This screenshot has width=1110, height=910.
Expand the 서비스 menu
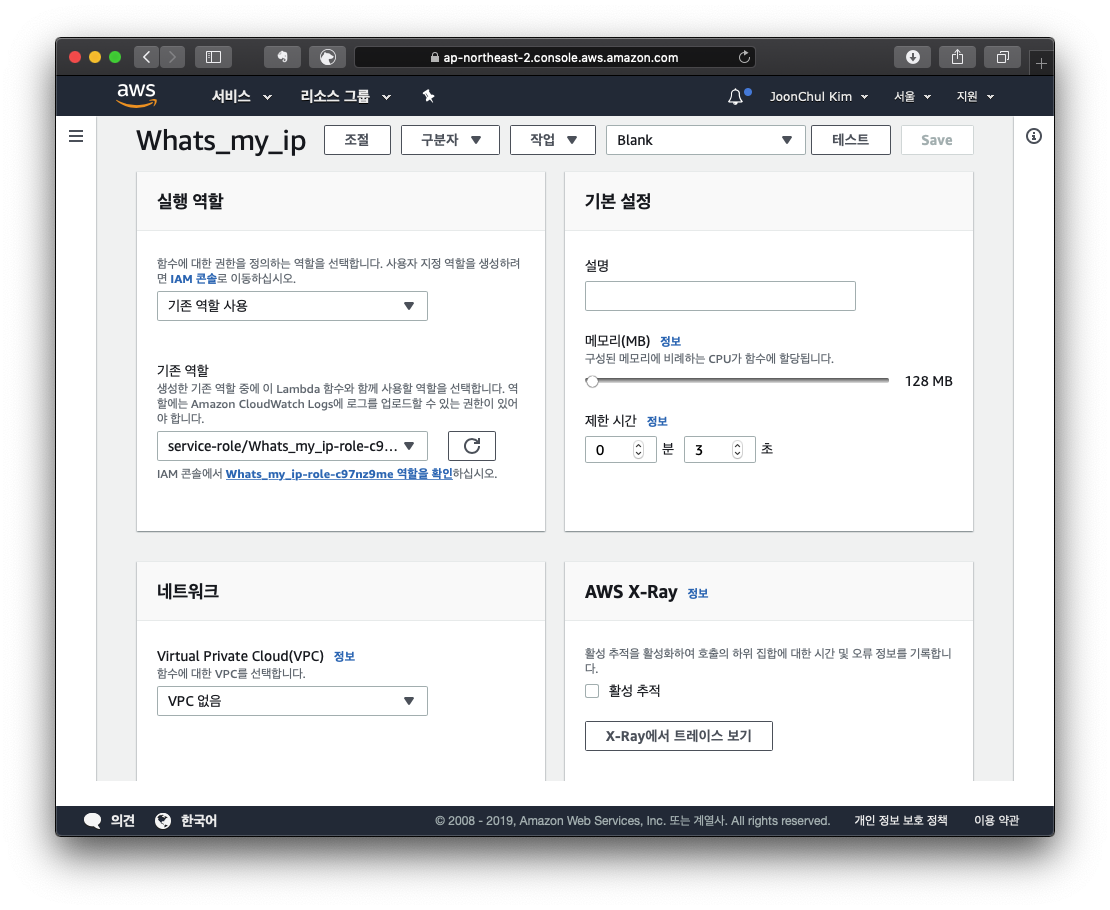pyautogui.click(x=242, y=96)
